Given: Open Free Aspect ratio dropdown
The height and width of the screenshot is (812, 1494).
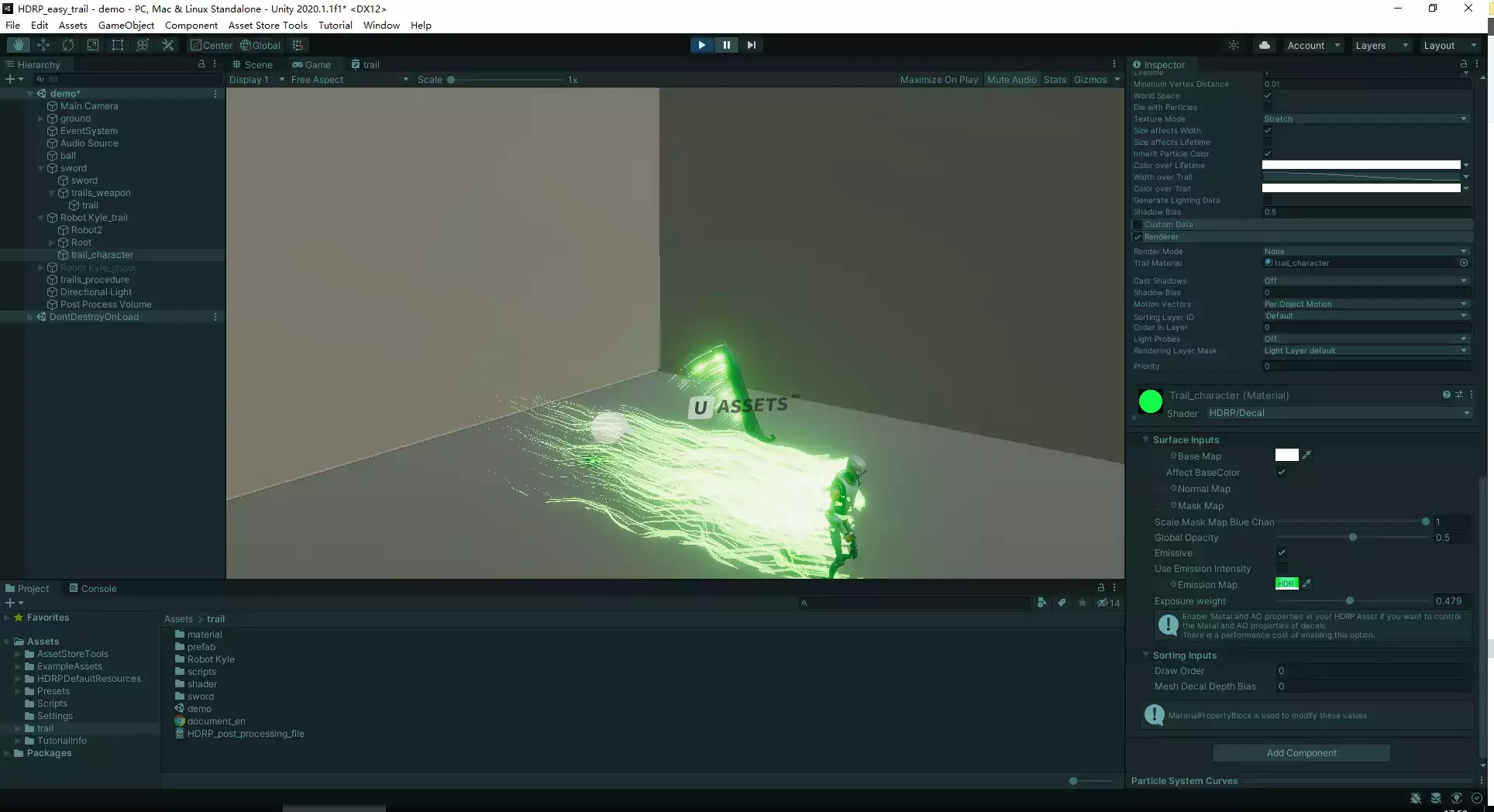Looking at the screenshot, I should click(349, 80).
